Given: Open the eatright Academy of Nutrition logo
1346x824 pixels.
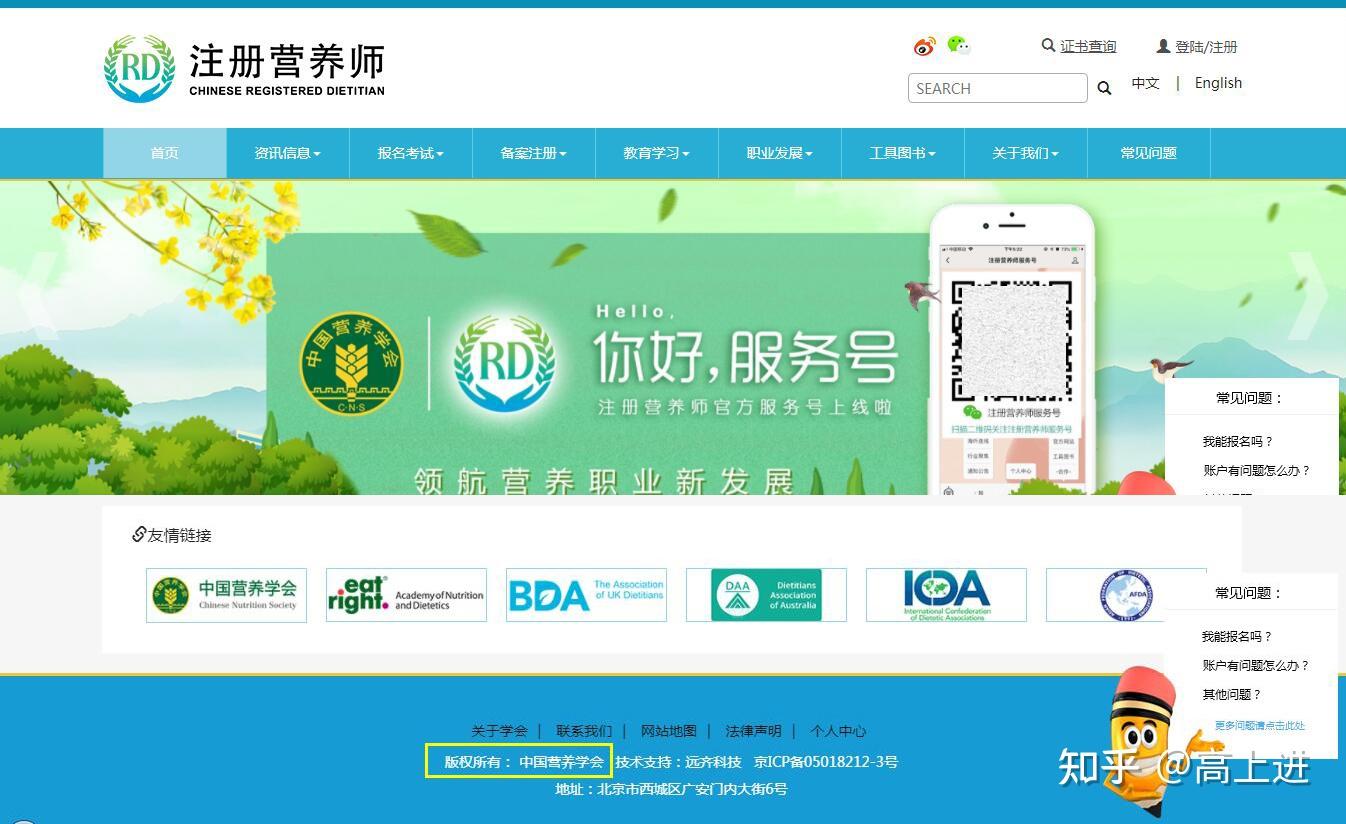Looking at the screenshot, I should (x=406, y=595).
